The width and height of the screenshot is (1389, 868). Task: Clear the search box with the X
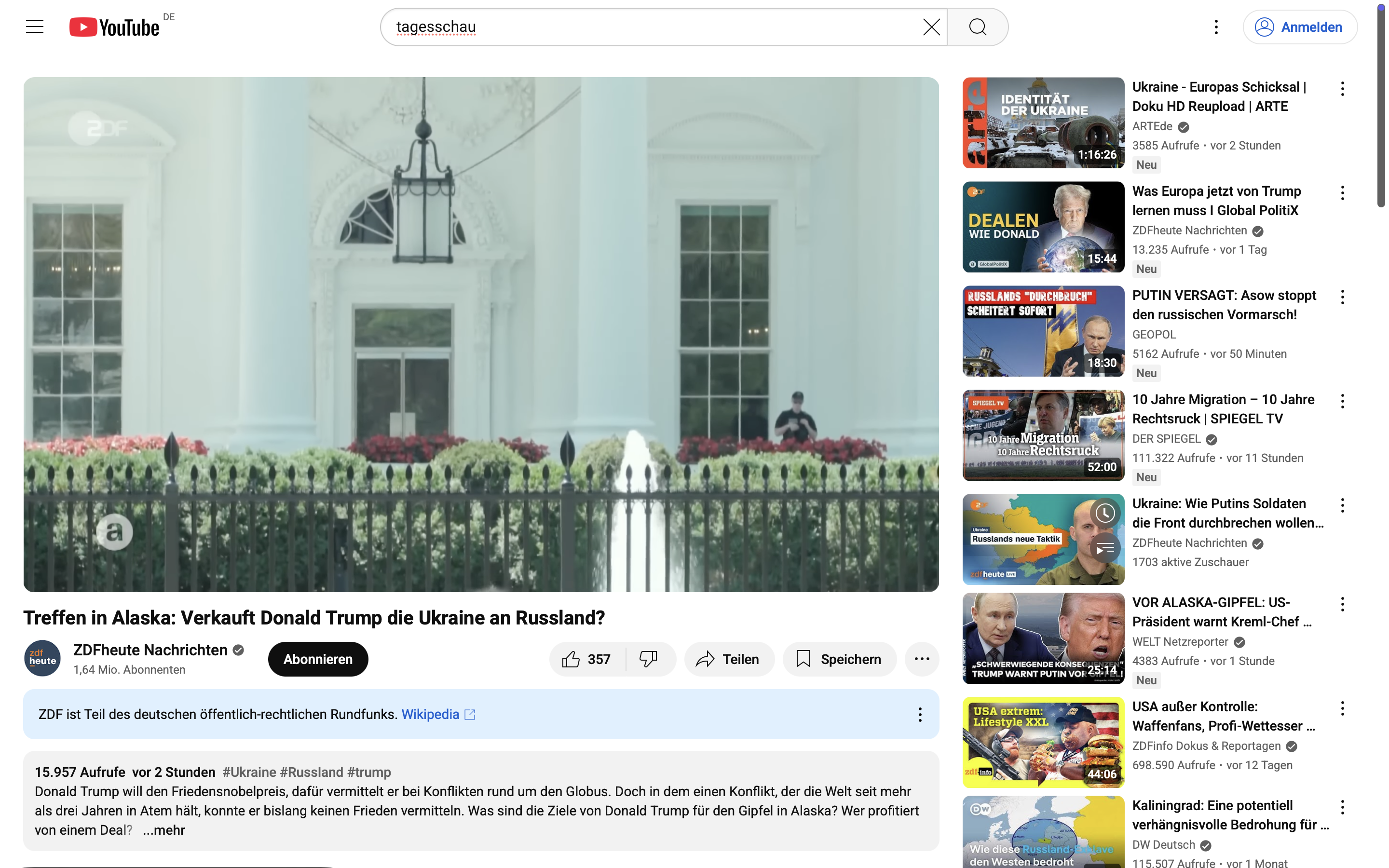pyautogui.click(x=931, y=27)
